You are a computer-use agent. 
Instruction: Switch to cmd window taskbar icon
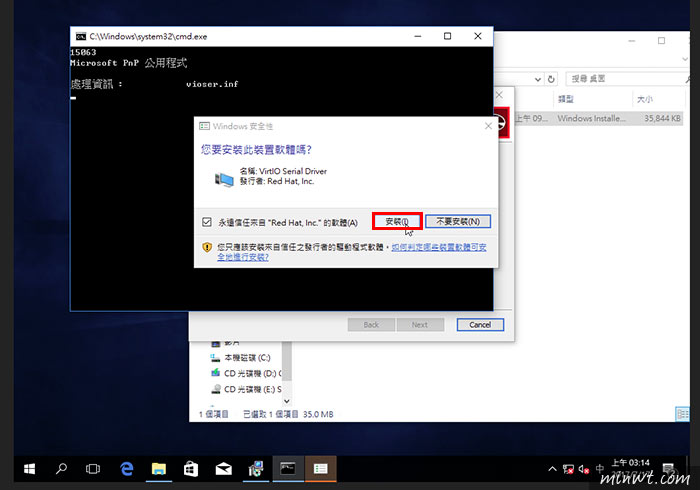point(288,469)
